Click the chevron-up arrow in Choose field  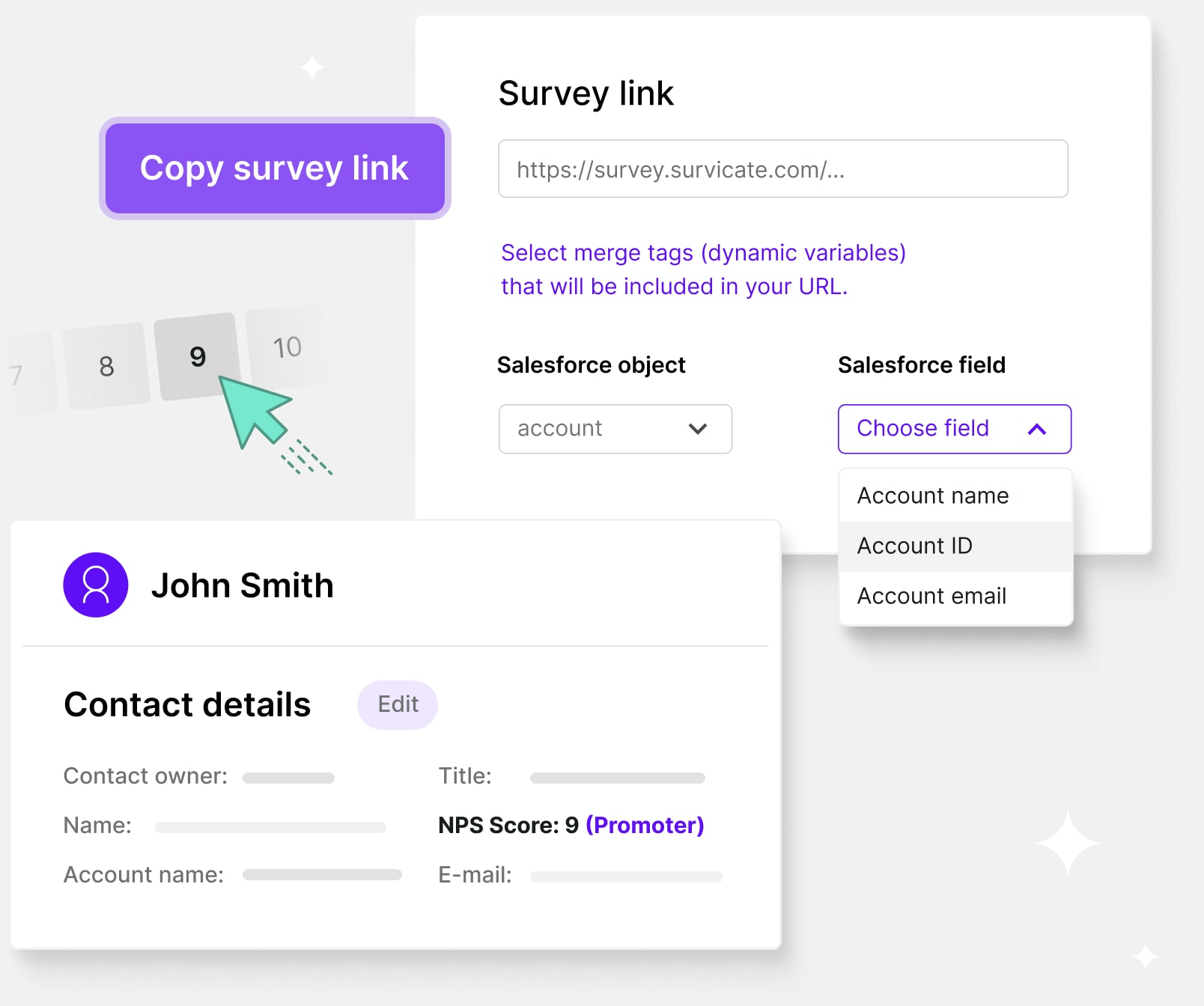1037,429
